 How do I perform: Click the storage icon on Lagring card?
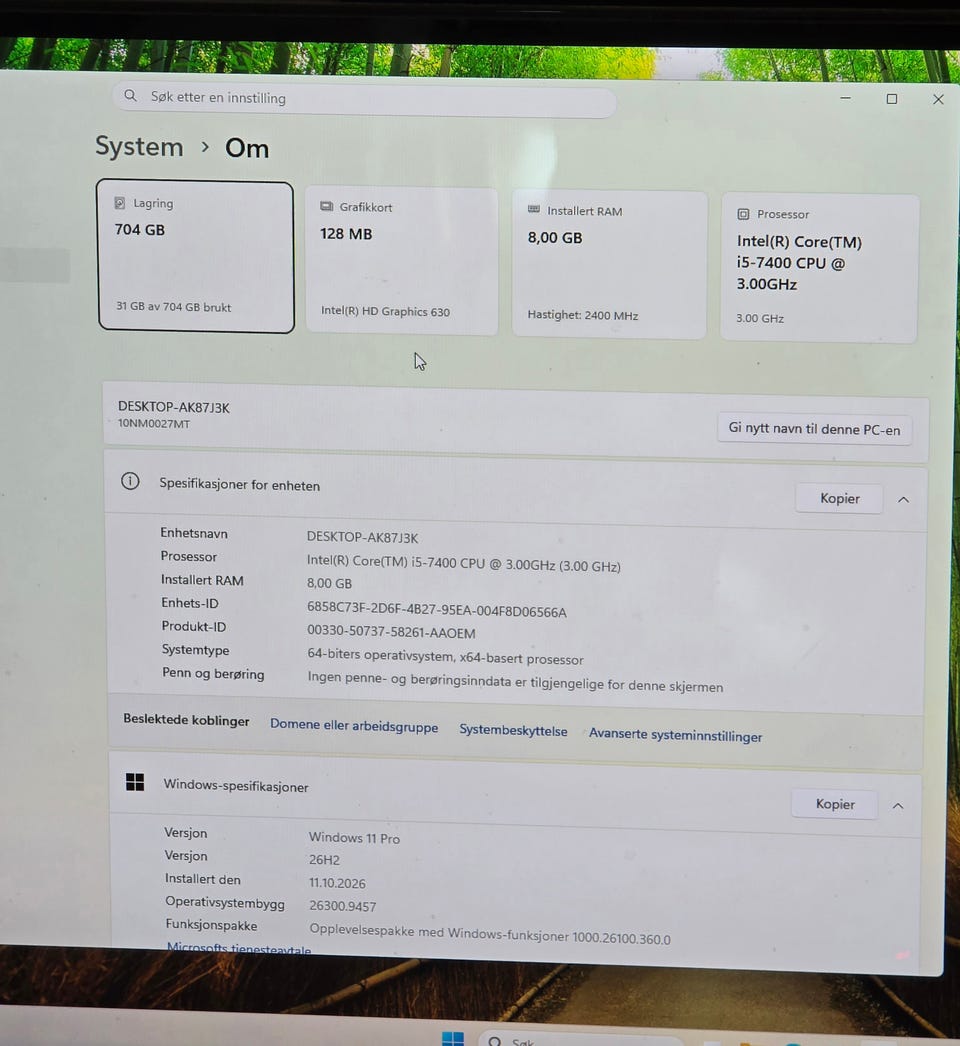tap(120, 203)
